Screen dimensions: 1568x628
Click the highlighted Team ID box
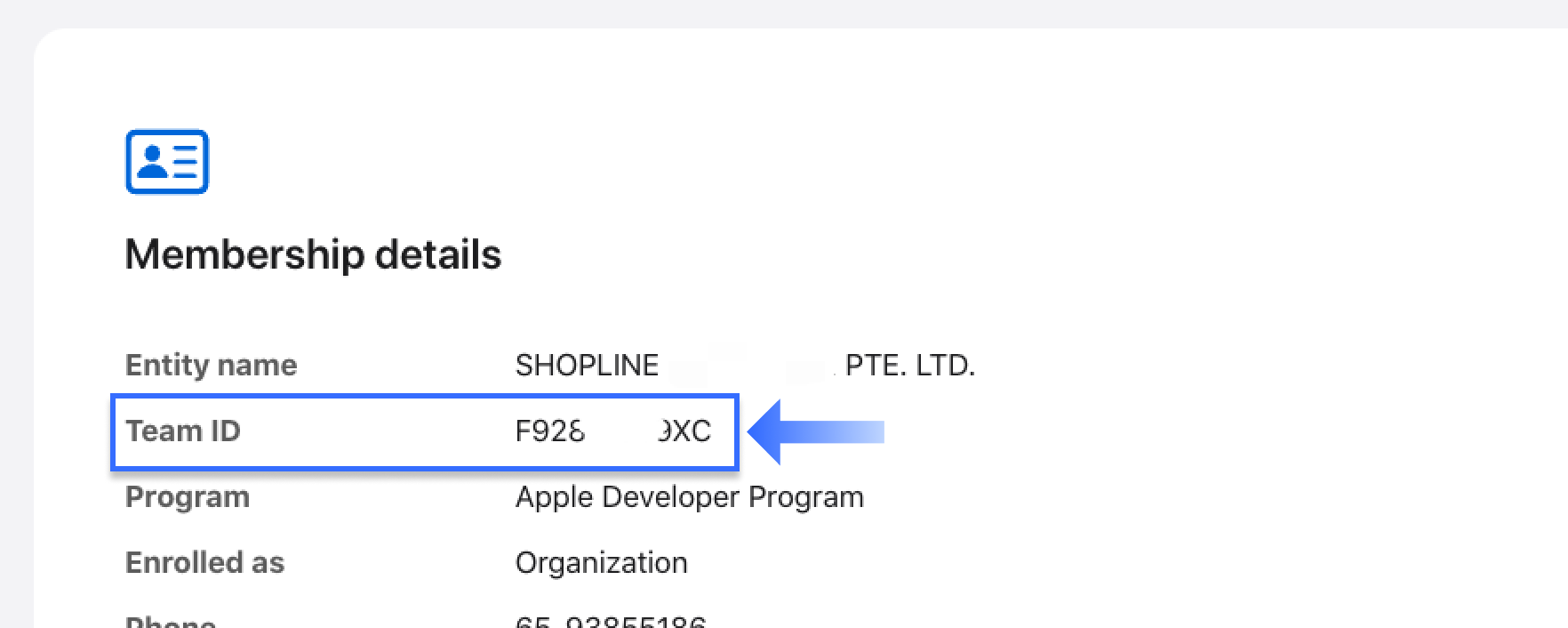click(424, 431)
